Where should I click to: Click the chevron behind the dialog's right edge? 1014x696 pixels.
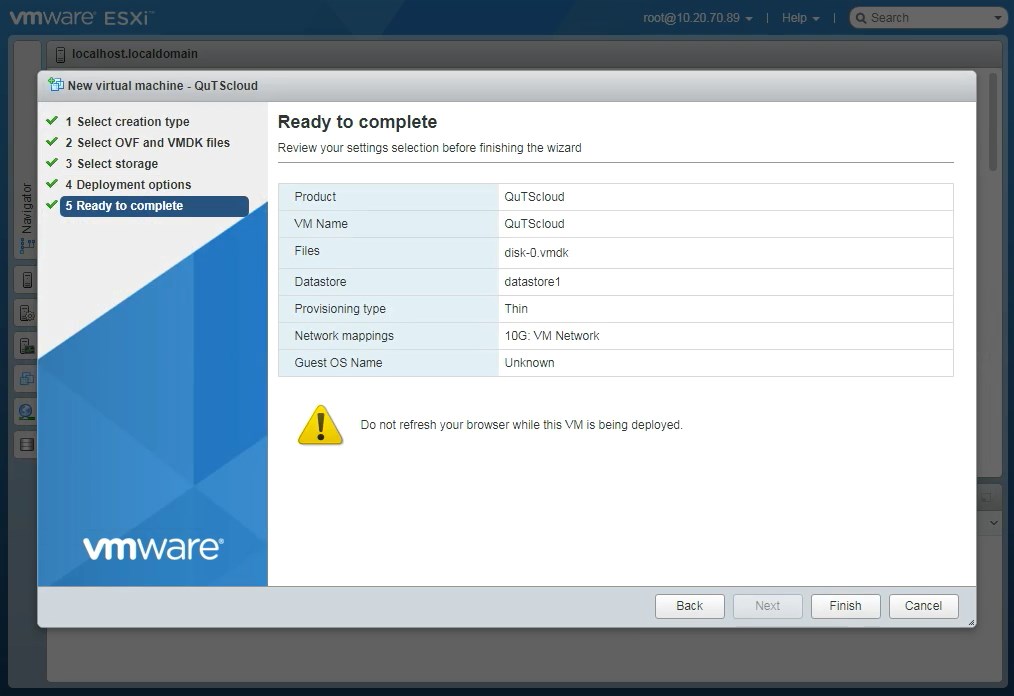pyautogui.click(x=994, y=523)
